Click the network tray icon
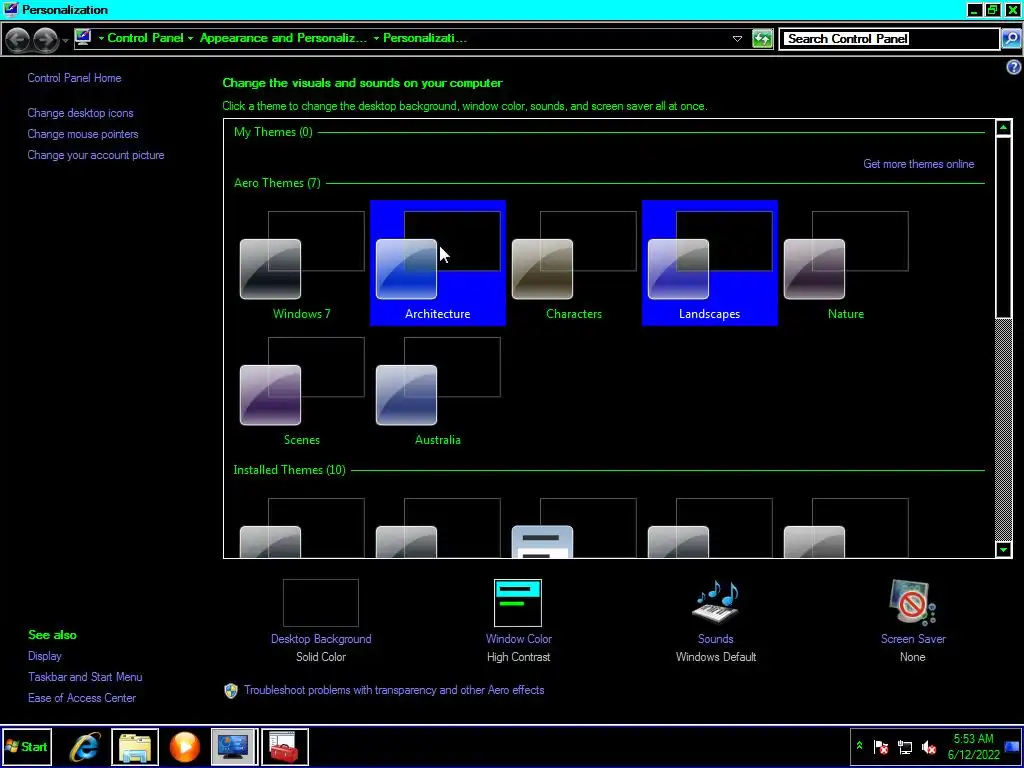The width and height of the screenshot is (1024, 768). (x=905, y=747)
